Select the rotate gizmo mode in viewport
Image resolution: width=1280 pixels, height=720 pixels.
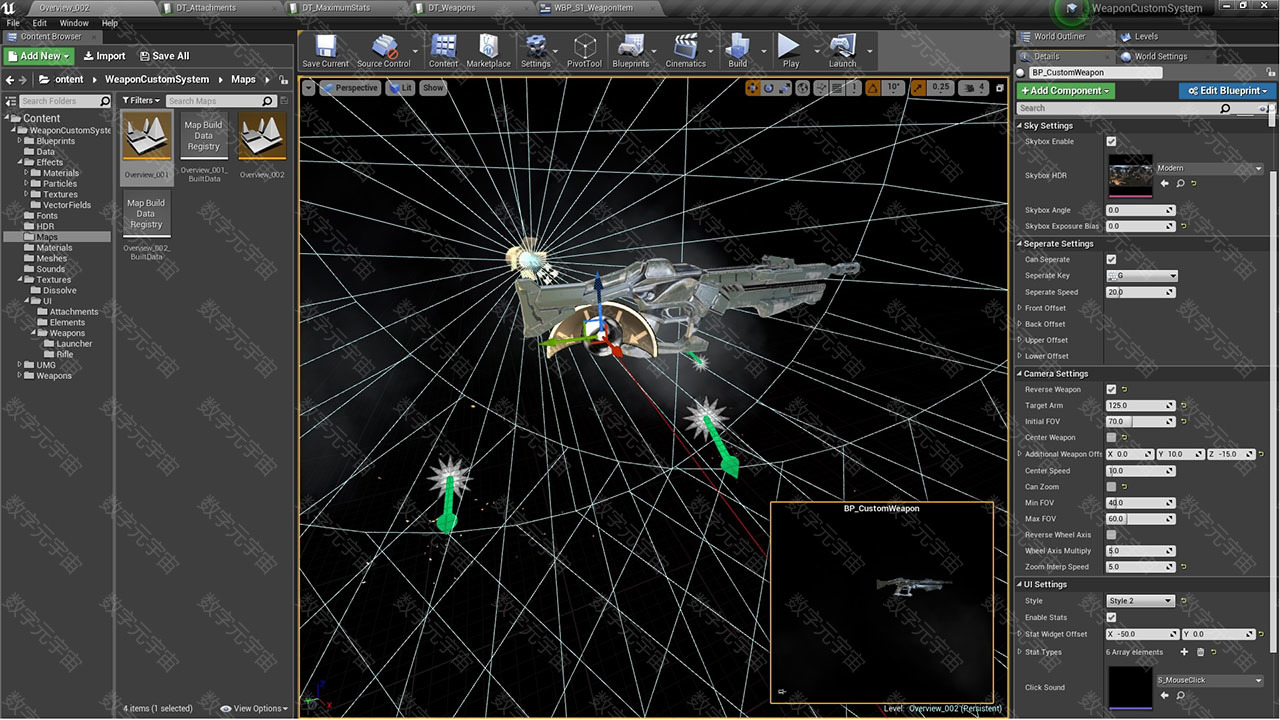pos(768,88)
